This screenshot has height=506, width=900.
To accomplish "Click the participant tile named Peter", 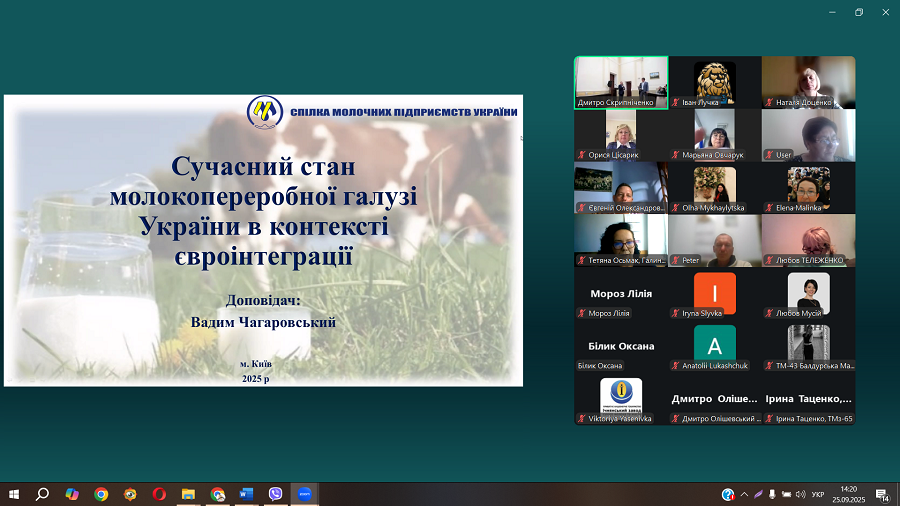I will (714, 240).
